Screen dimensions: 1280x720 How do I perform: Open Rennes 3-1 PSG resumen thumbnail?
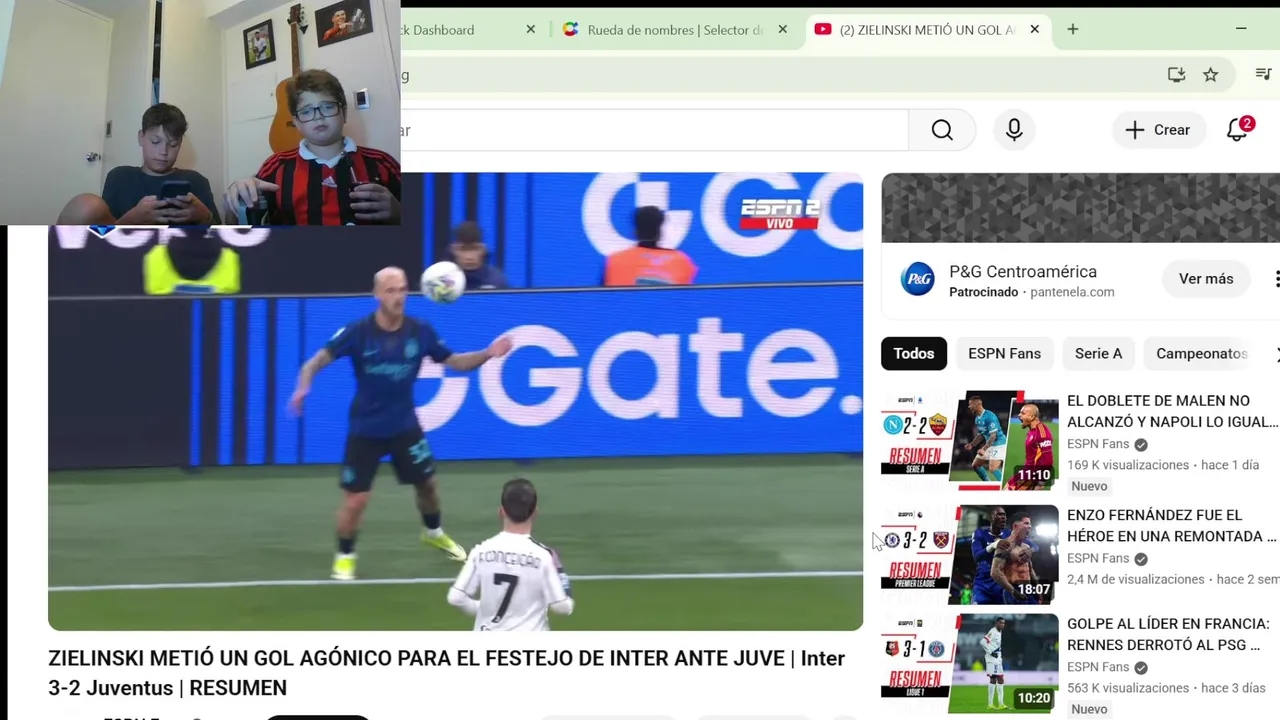tap(969, 663)
